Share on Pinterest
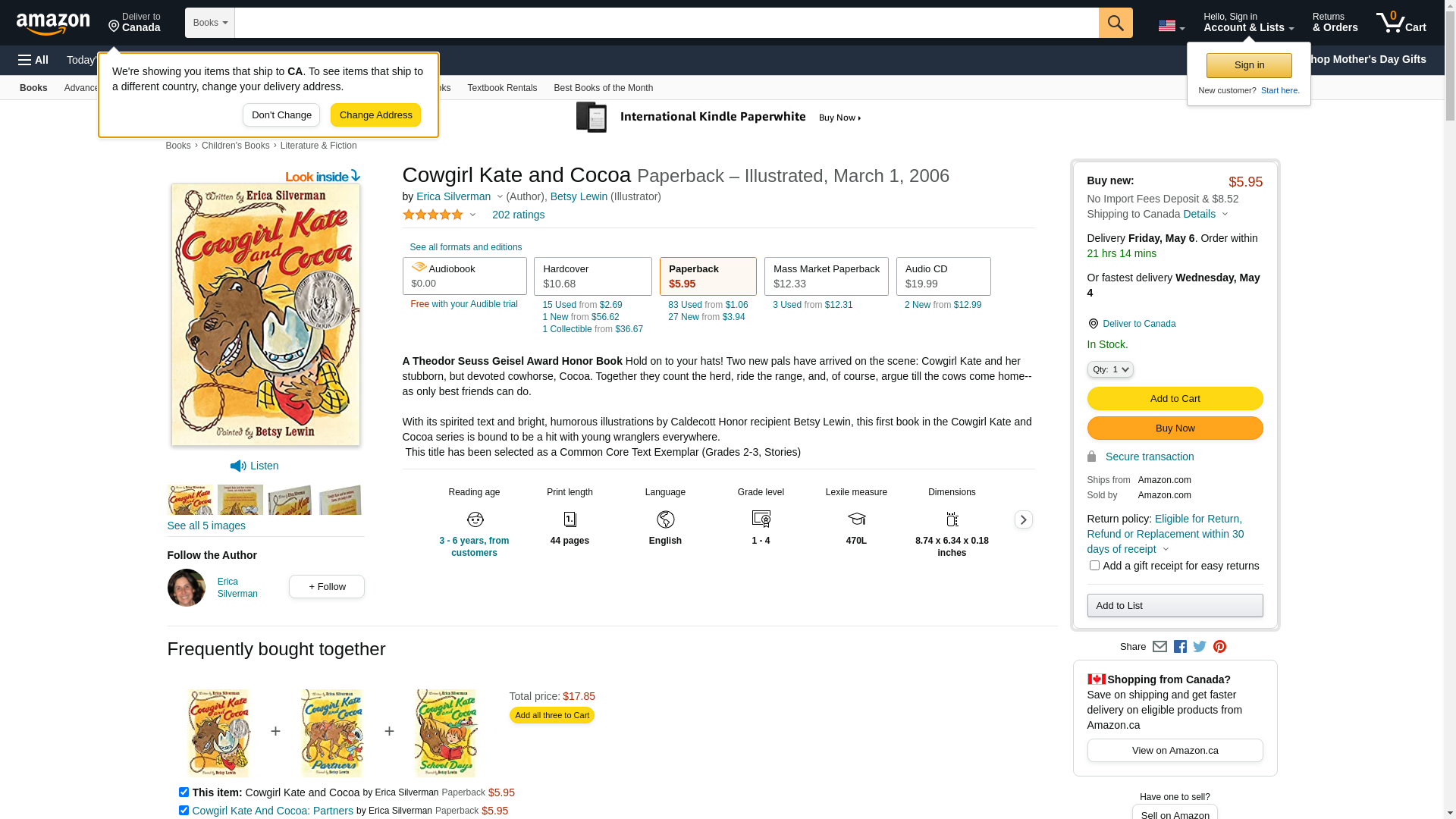 (1219, 647)
